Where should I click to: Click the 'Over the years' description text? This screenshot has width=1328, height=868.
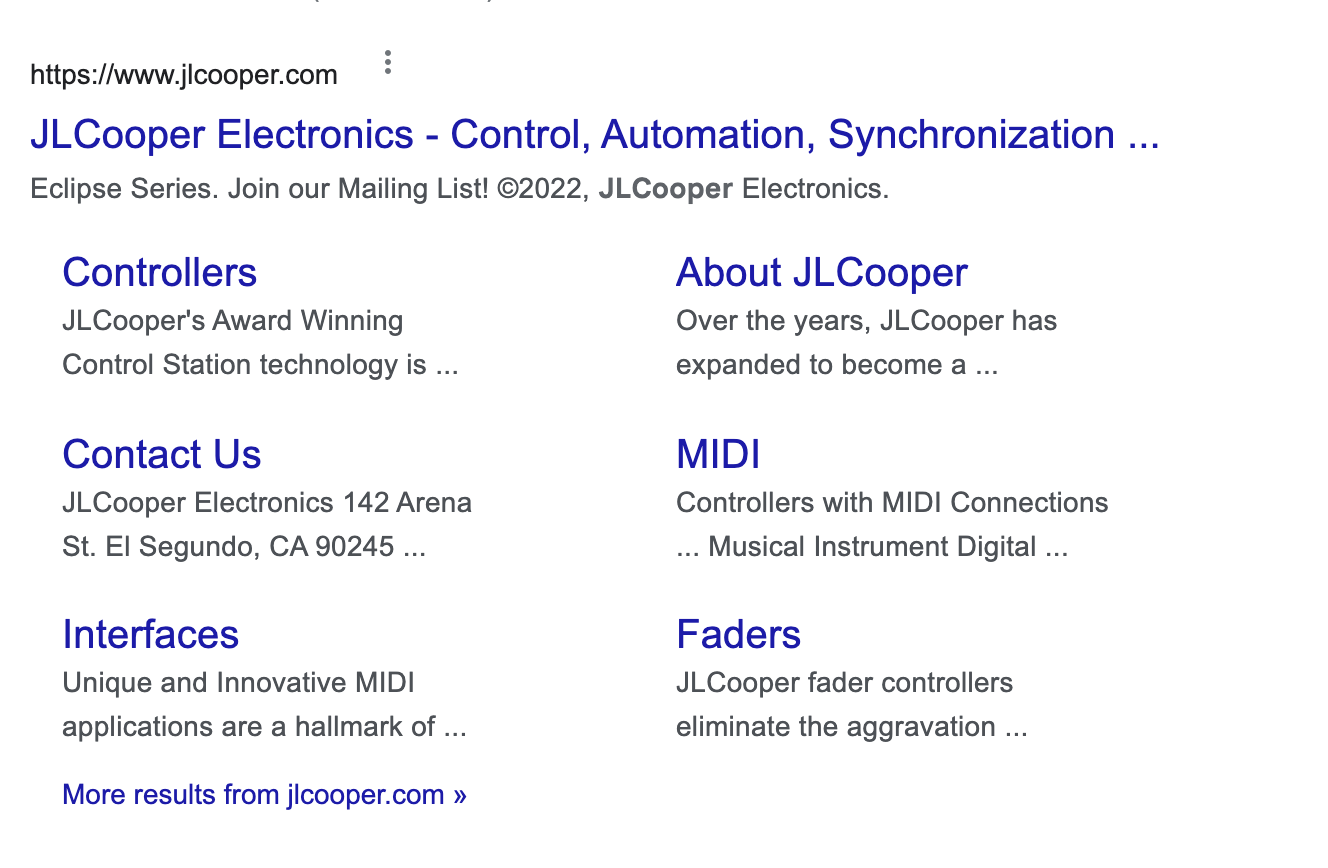click(x=867, y=343)
